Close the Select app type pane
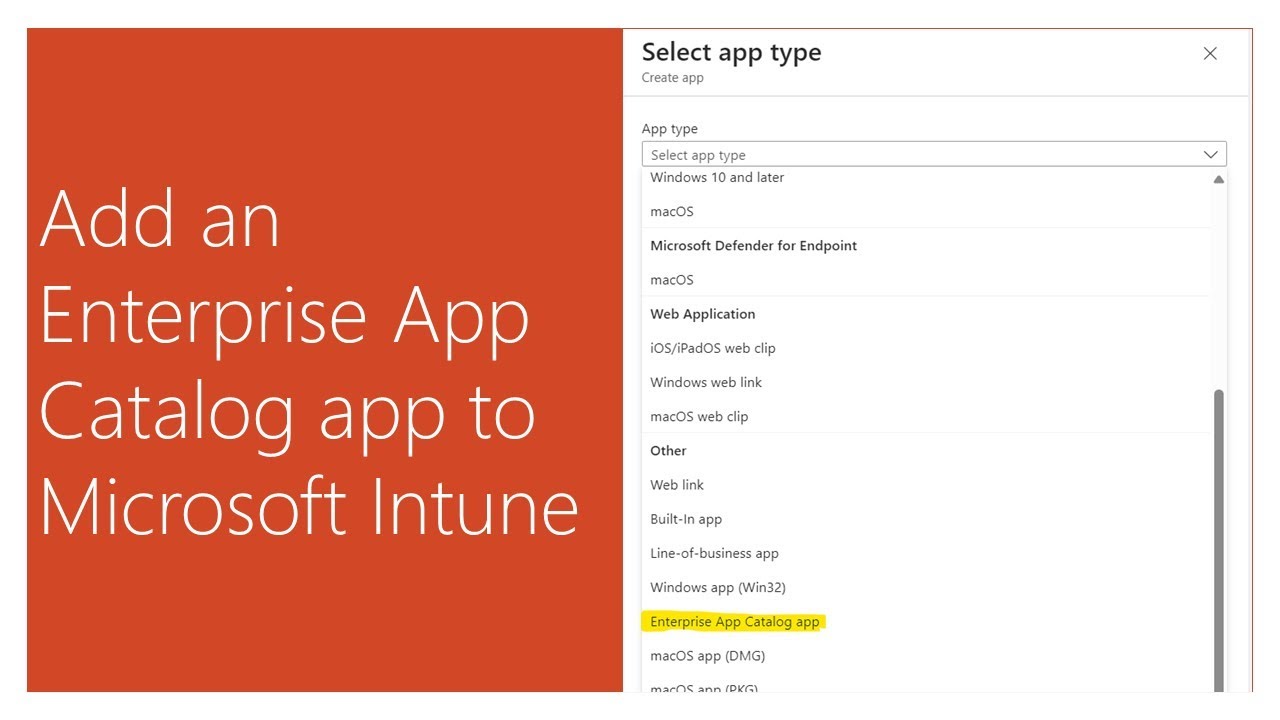The width and height of the screenshot is (1280, 720). [x=1210, y=54]
